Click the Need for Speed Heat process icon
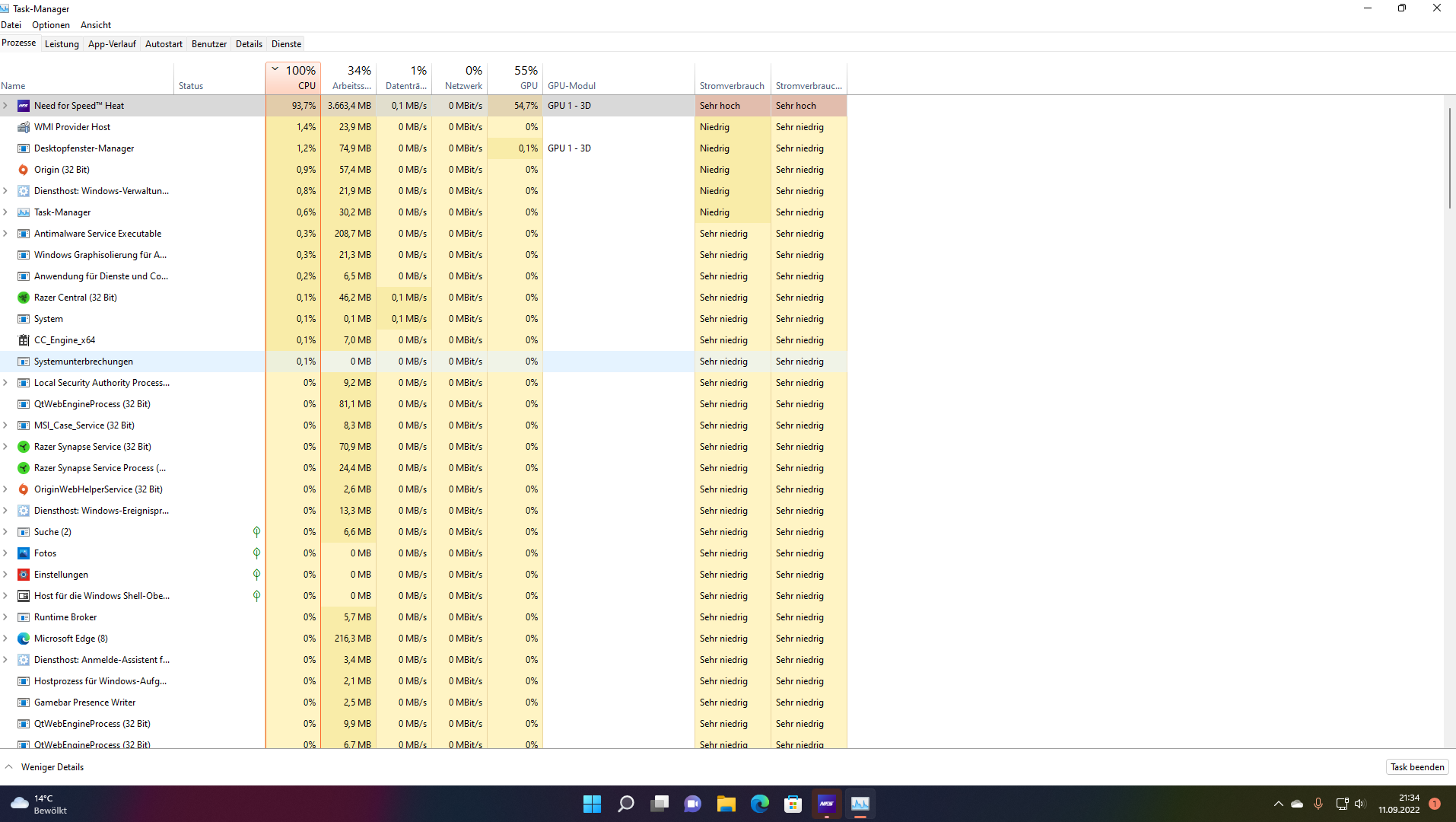Image resolution: width=1456 pixels, height=822 pixels. [x=24, y=106]
